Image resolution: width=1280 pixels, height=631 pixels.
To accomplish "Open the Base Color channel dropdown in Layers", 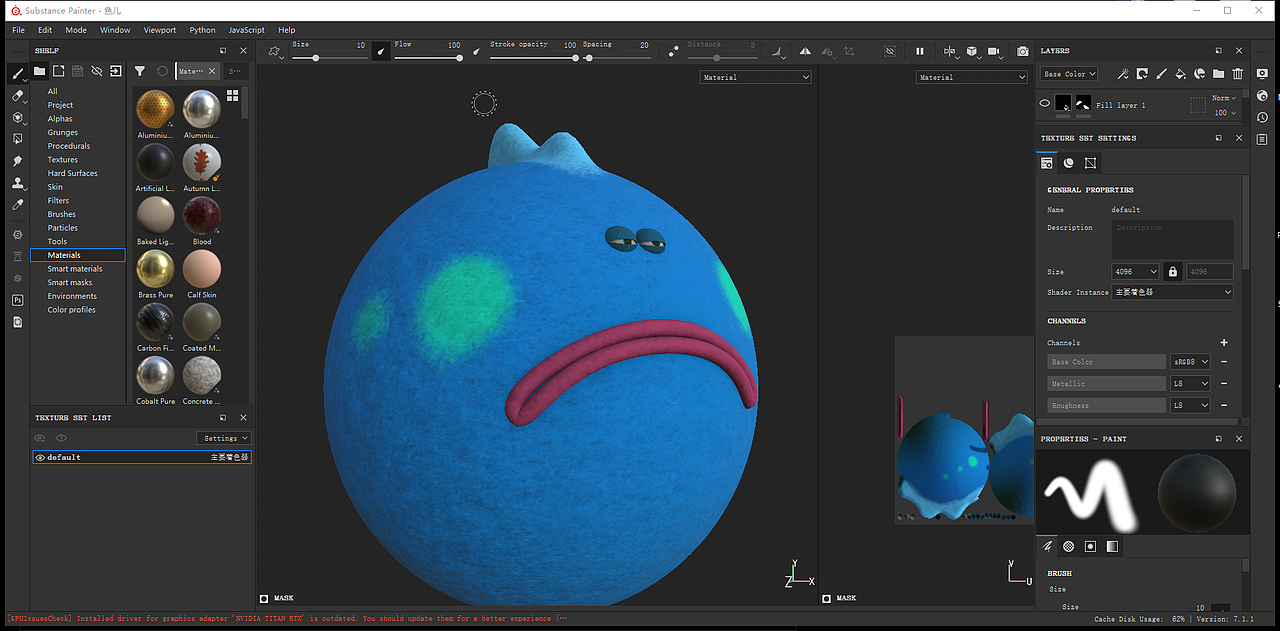I will [1069, 74].
